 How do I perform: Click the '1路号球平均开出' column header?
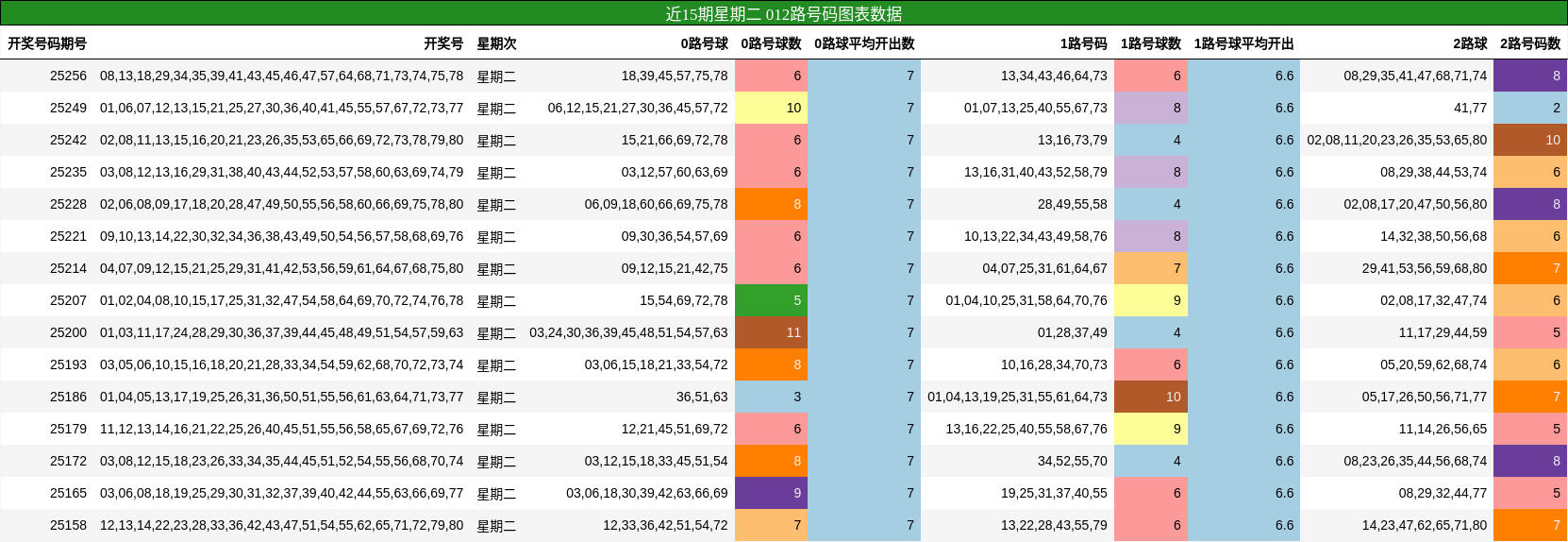[x=1243, y=43]
